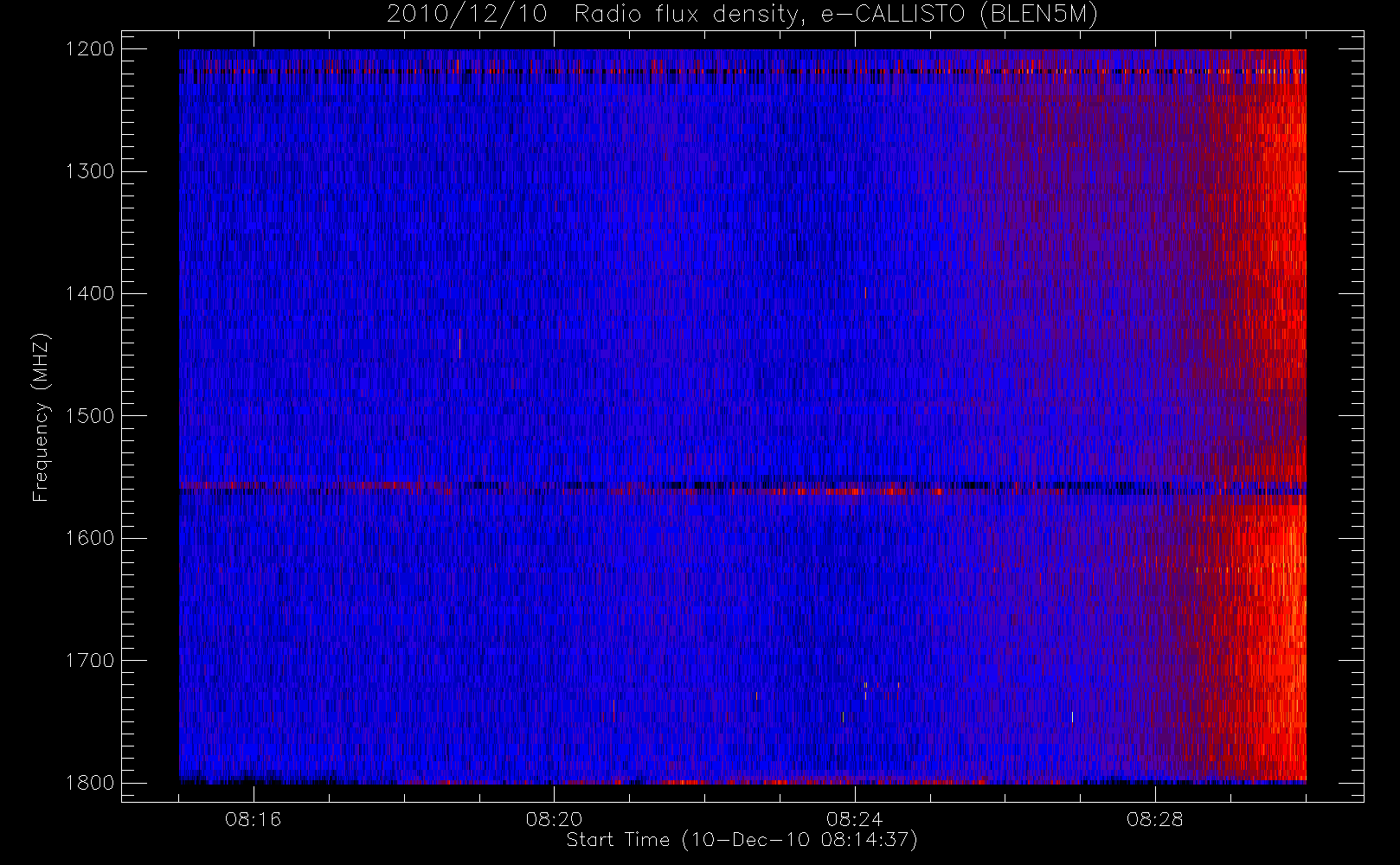The height and width of the screenshot is (865, 1400).
Task: Click the 1800 frequency axis label
Action: tap(90, 783)
